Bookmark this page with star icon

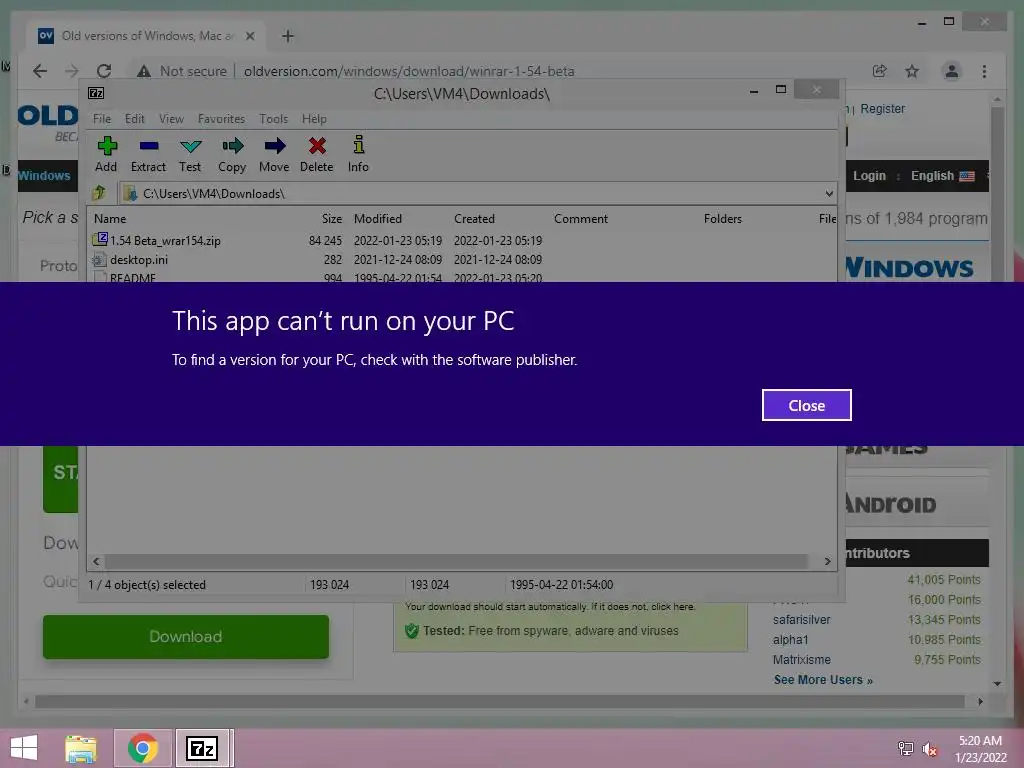[912, 71]
